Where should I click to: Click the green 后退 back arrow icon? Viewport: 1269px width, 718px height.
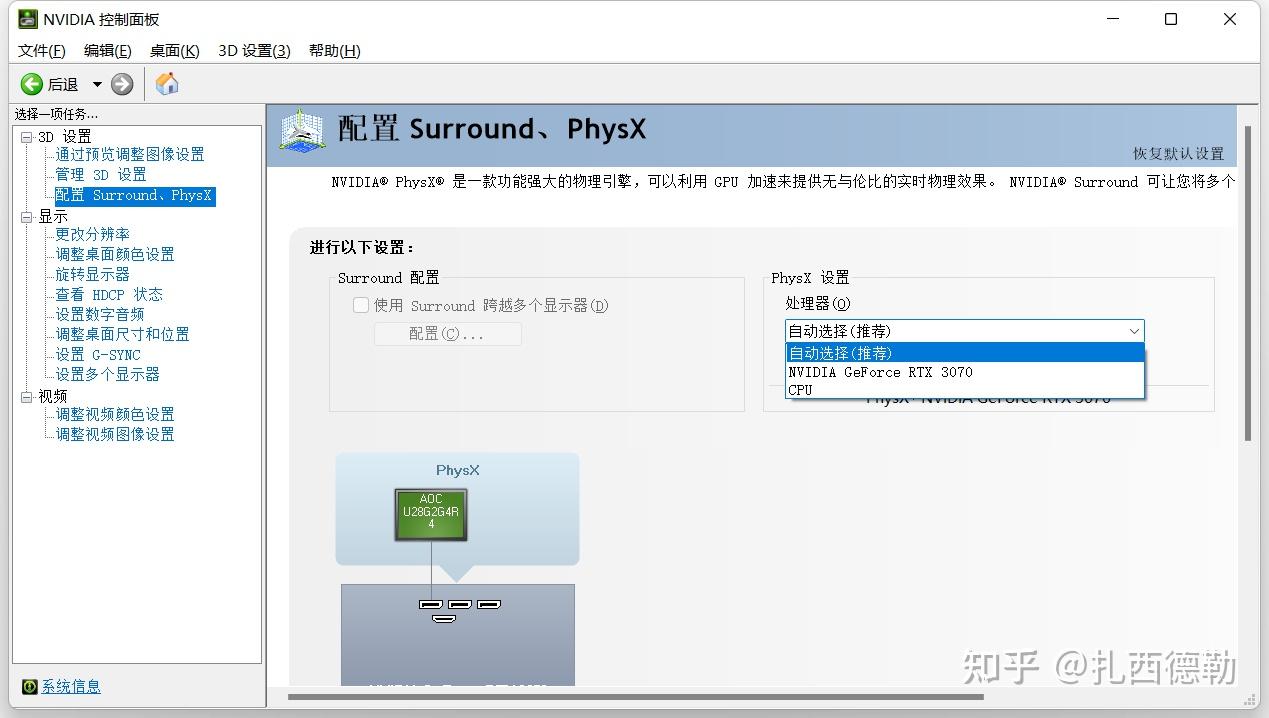31,84
